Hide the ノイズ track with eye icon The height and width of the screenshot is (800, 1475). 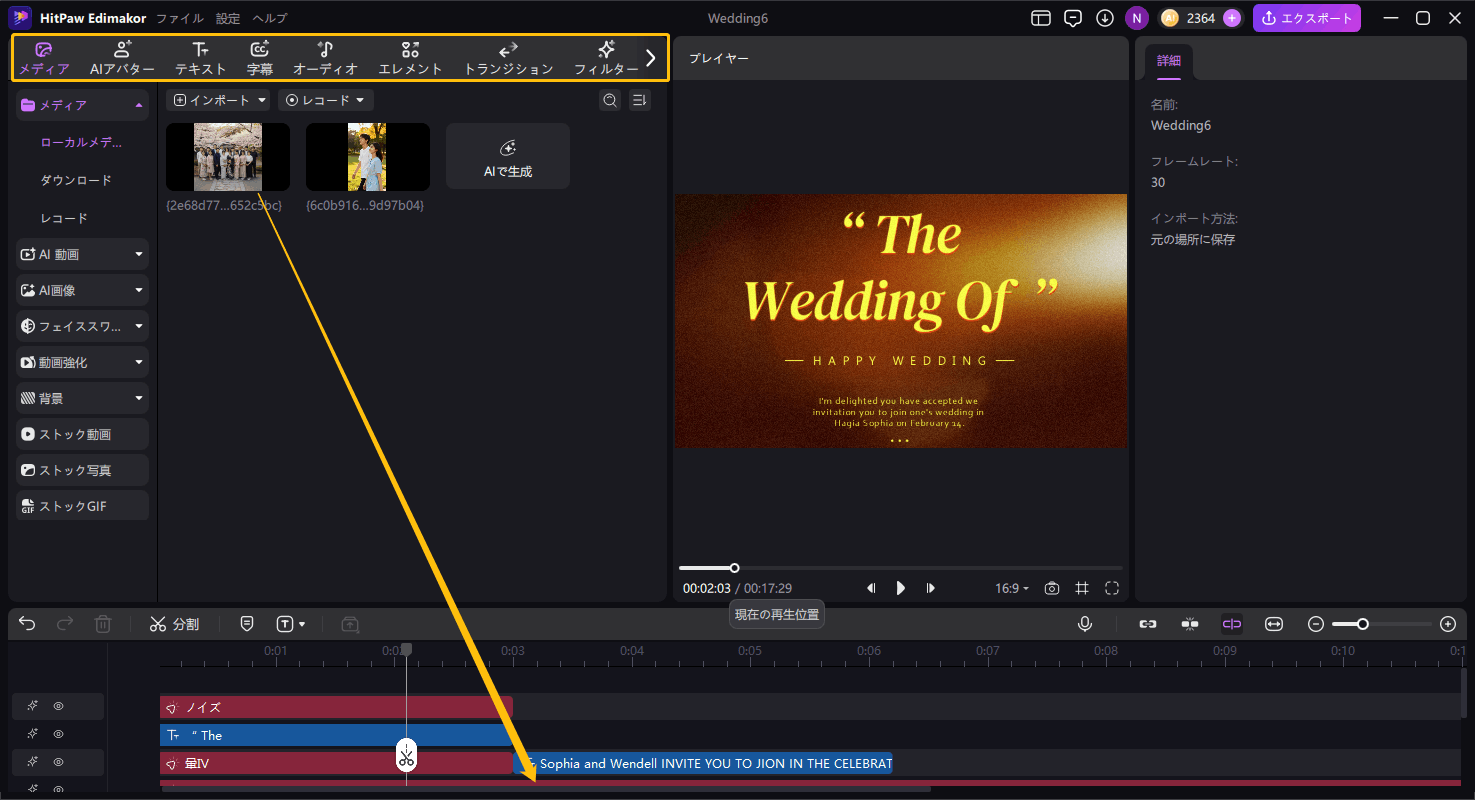click(x=58, y=706)
